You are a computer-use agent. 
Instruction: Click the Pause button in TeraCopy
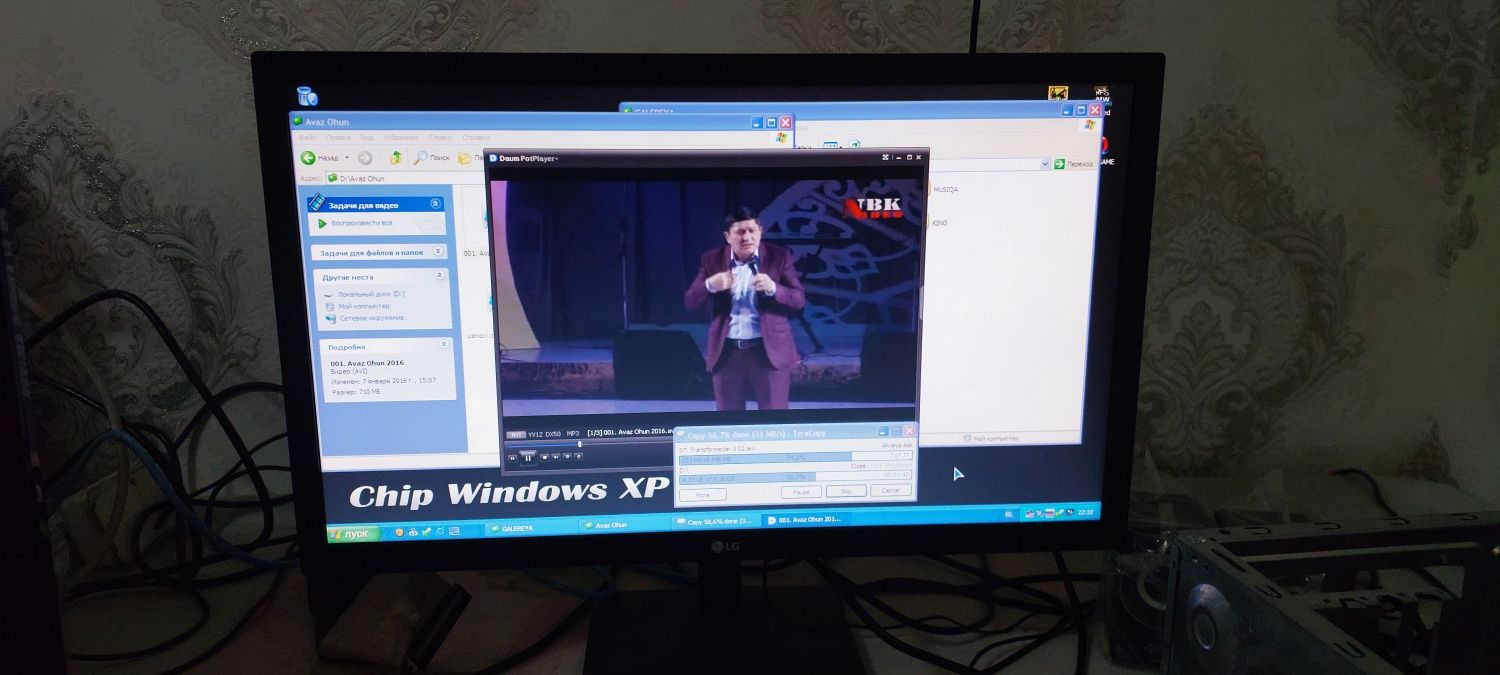[801, 491]
